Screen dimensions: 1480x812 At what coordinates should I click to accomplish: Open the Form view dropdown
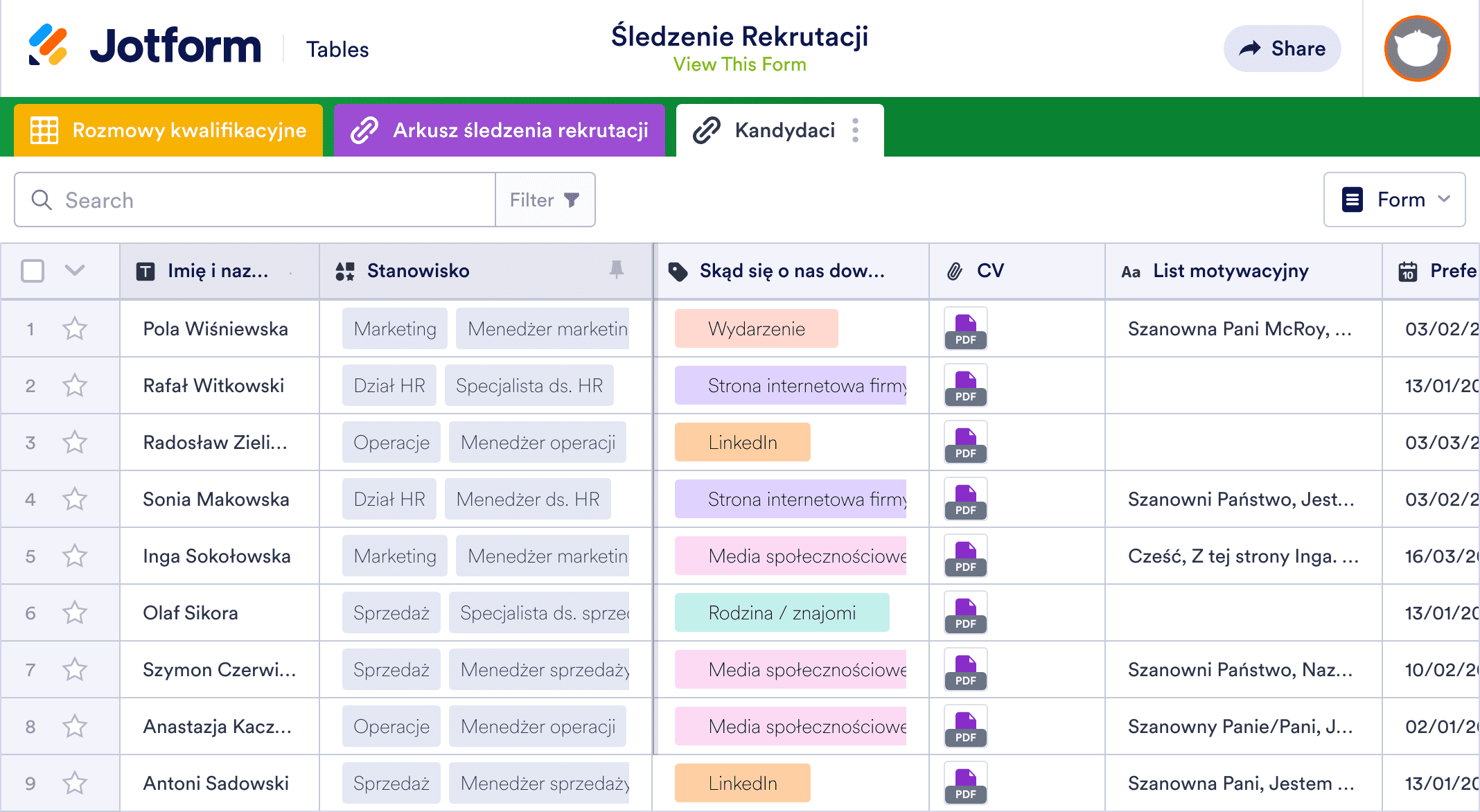pos(1394,200)
